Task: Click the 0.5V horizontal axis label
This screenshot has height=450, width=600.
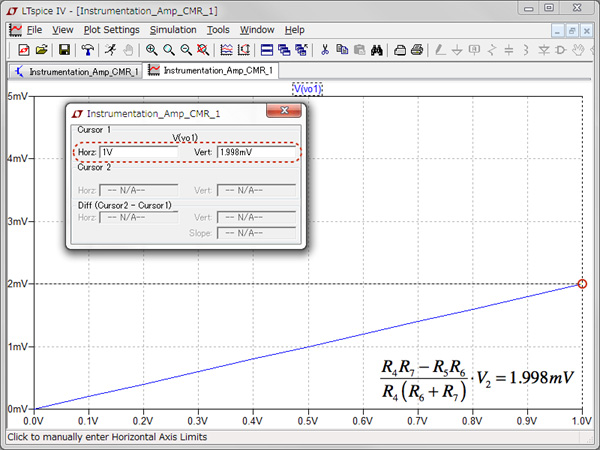Action: (309, 422)
